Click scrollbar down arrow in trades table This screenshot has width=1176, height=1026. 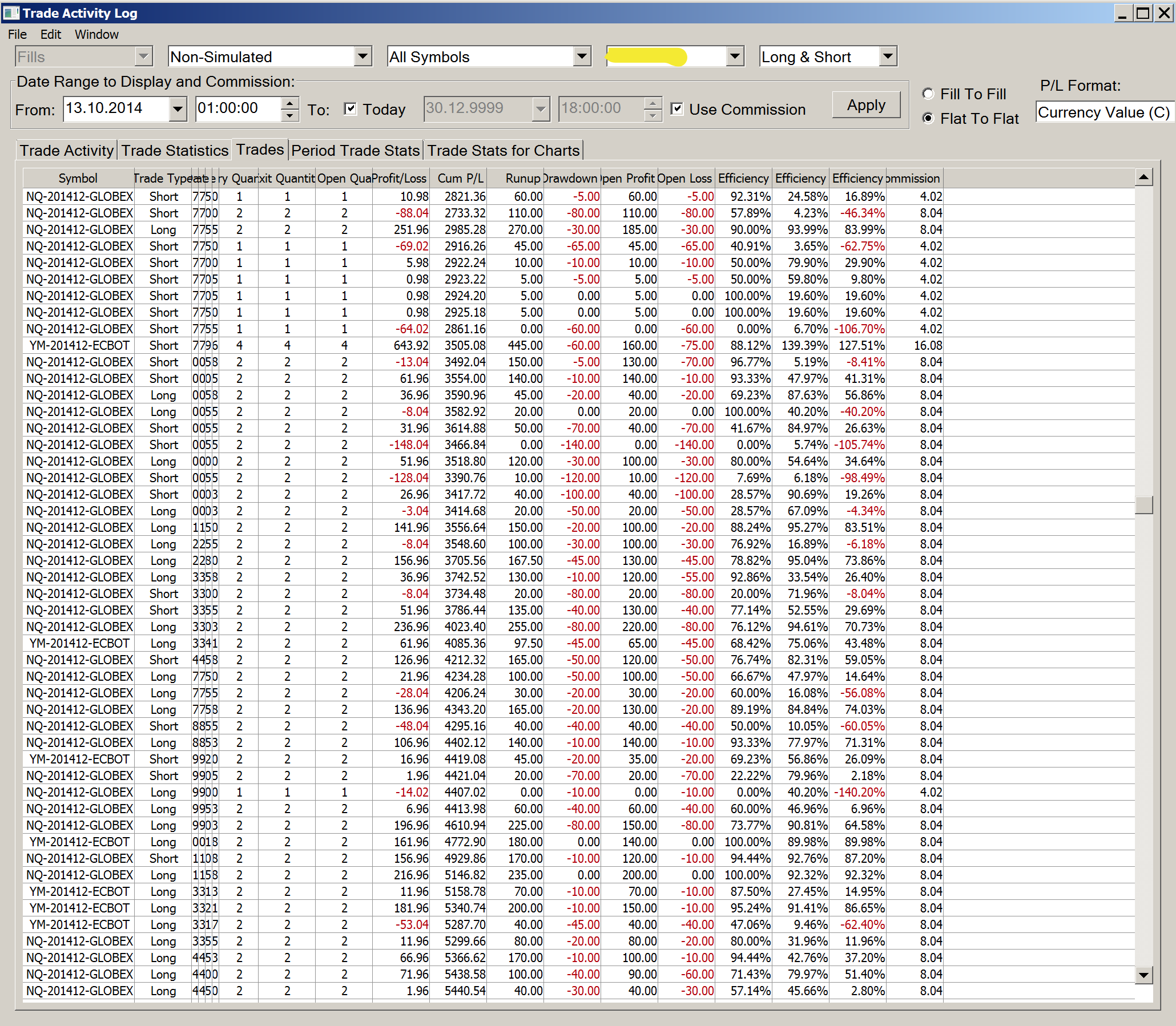[1143, 975]
